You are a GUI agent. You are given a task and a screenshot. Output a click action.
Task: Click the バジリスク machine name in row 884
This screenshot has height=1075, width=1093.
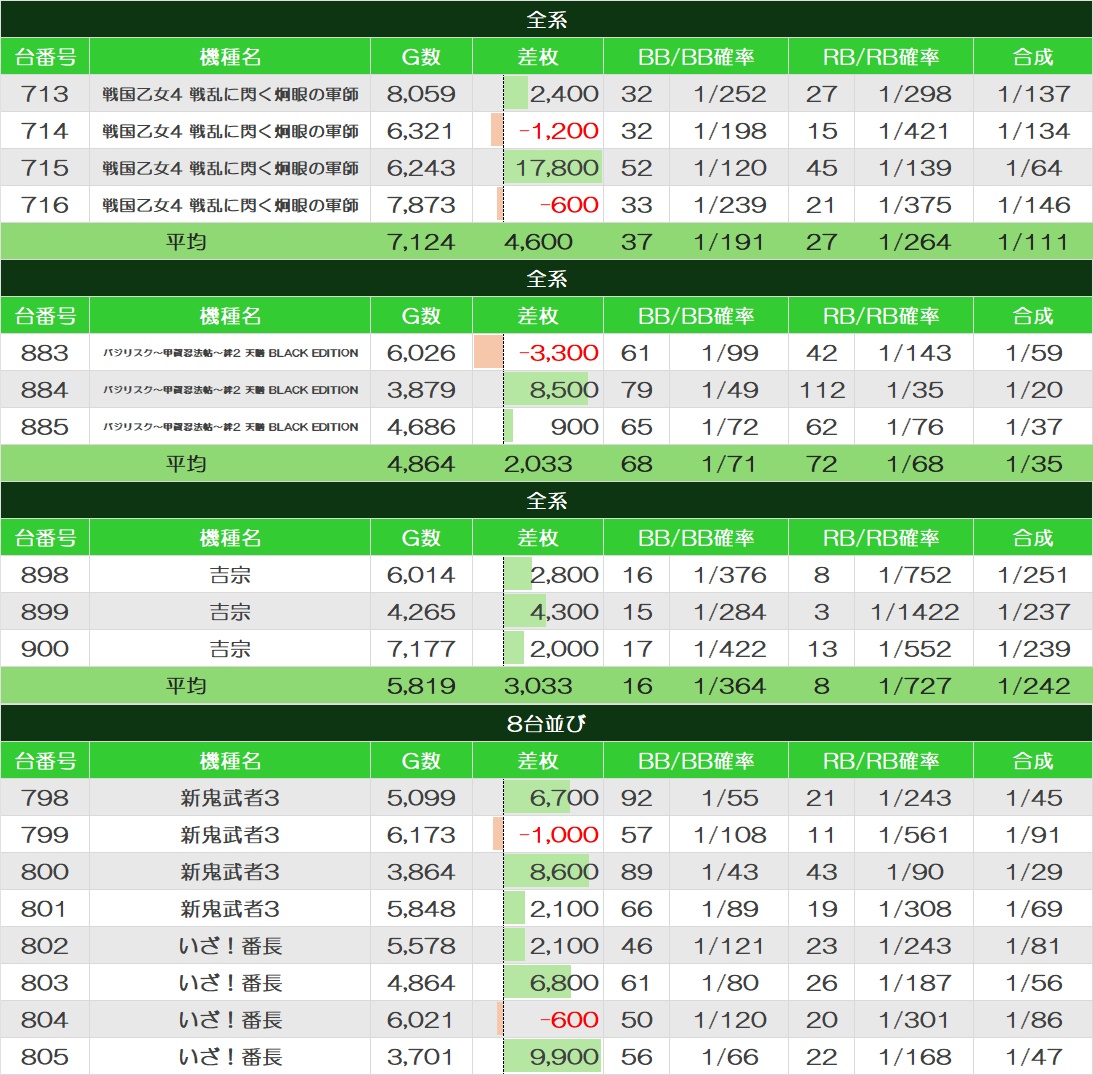[x=231, y=390]
